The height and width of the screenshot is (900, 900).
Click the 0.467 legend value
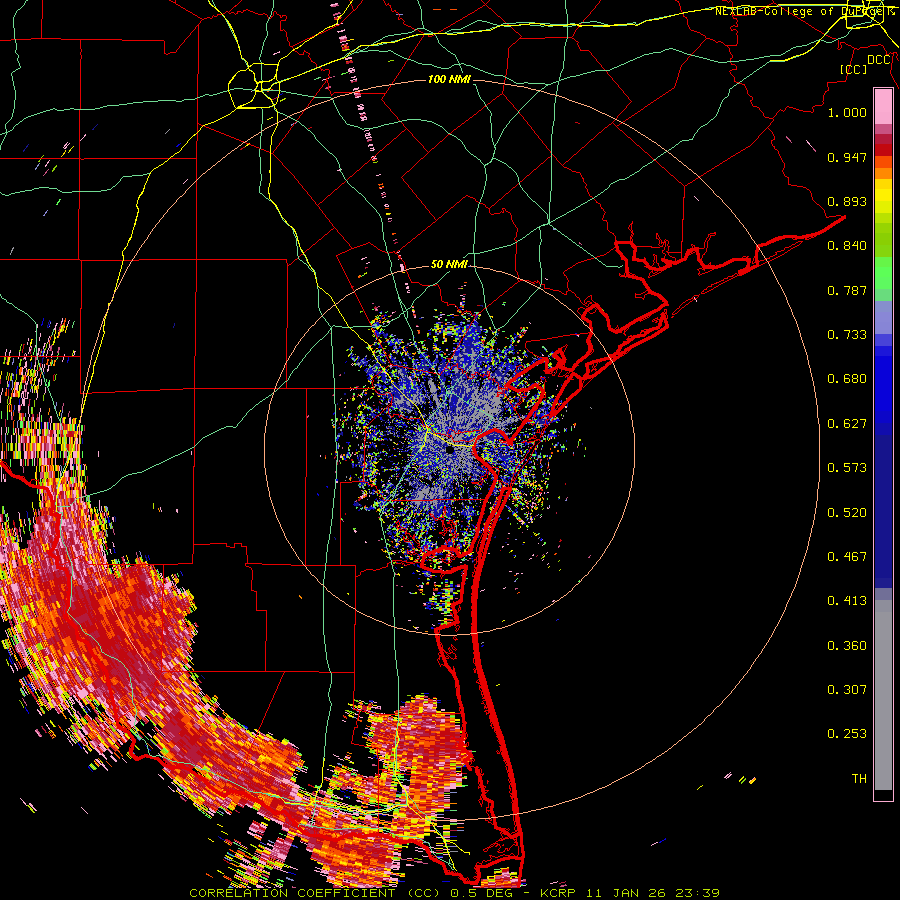point(847,557)
